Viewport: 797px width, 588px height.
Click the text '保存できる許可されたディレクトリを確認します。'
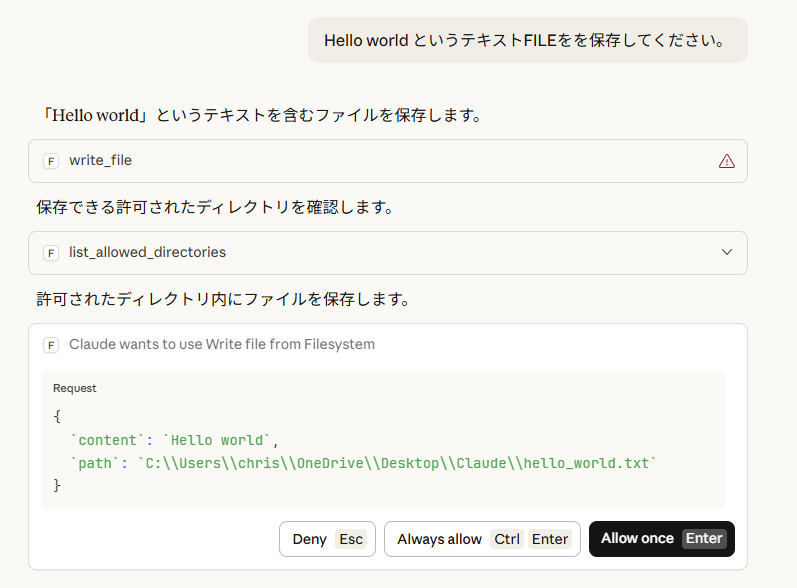pos(214,208)
